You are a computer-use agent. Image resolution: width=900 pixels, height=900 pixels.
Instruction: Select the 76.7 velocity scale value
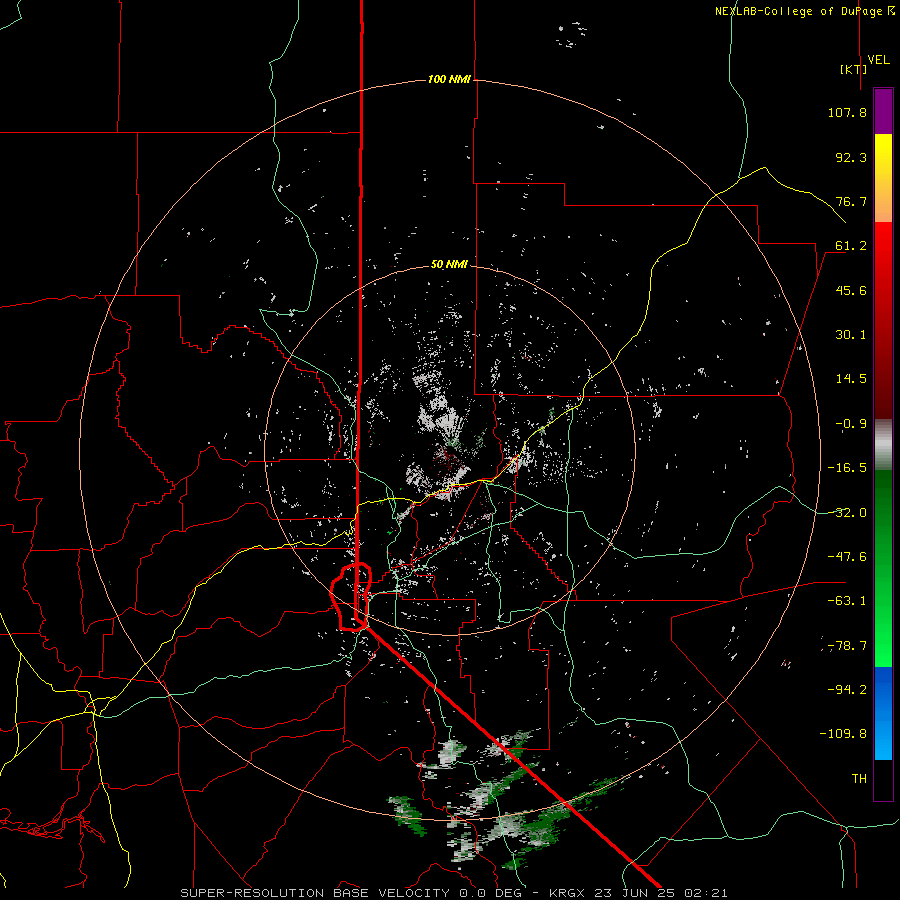coord(851,201)
